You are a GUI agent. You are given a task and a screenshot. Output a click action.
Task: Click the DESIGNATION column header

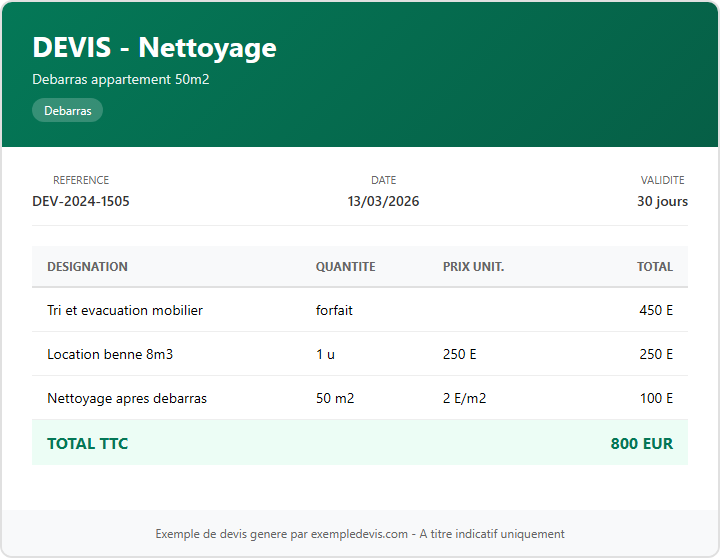[87, 267]
